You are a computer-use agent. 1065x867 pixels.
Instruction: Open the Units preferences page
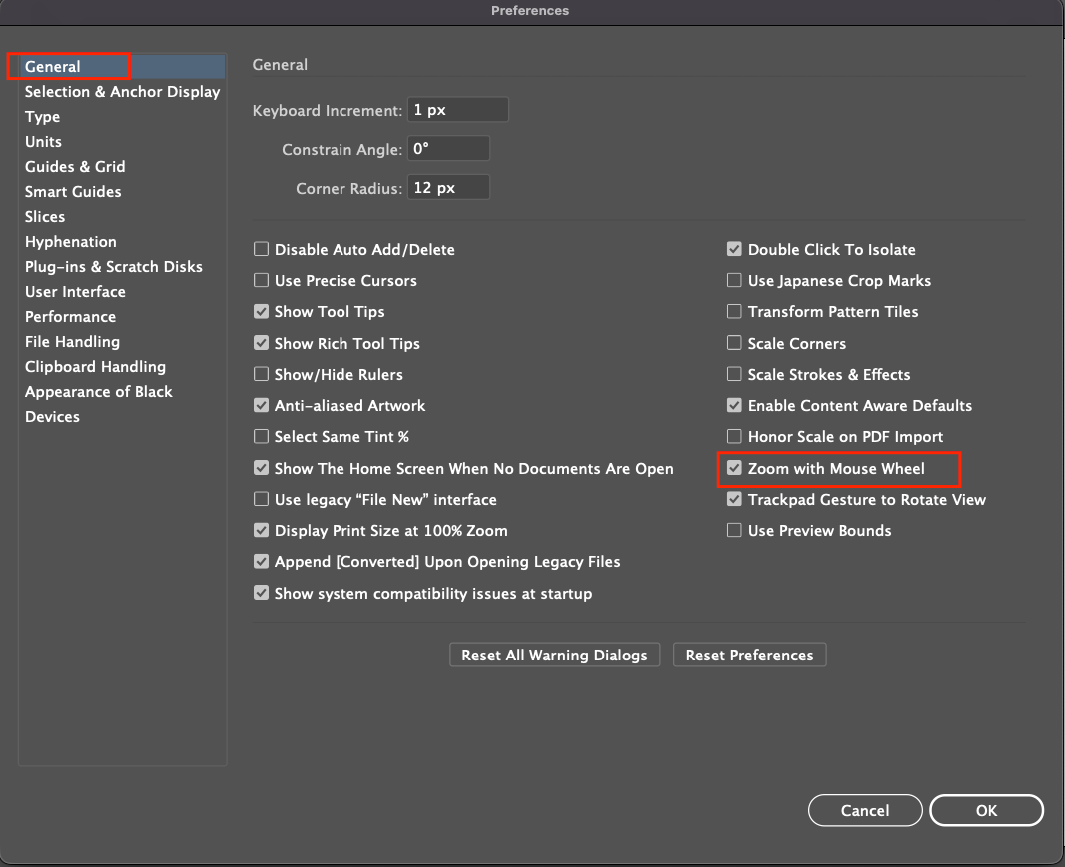click(43, 141)
